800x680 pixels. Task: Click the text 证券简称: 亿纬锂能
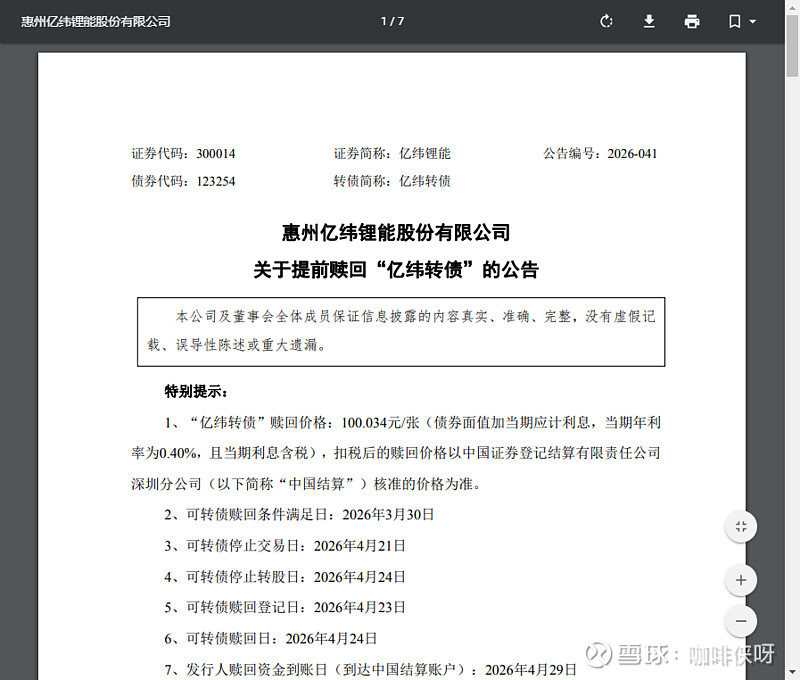point(392,154)
